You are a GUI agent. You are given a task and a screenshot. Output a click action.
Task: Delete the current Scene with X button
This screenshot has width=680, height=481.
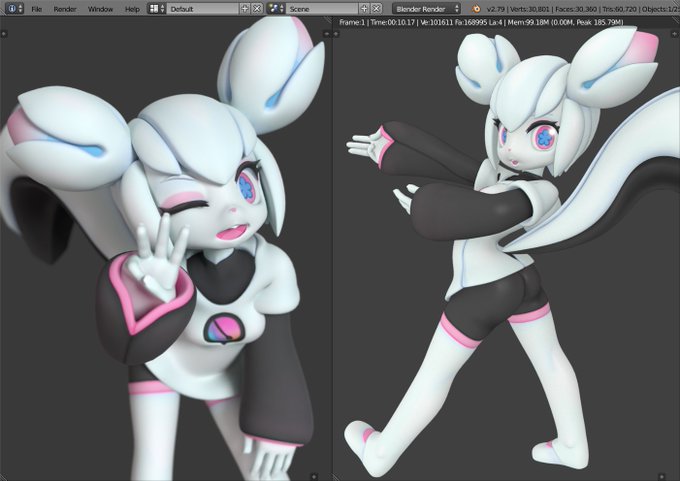pos(377,8)
